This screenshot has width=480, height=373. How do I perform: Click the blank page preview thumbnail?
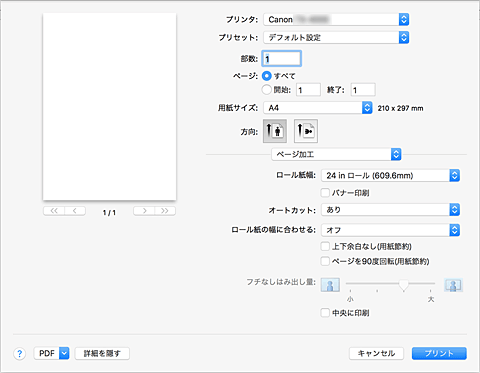(110, 107)
